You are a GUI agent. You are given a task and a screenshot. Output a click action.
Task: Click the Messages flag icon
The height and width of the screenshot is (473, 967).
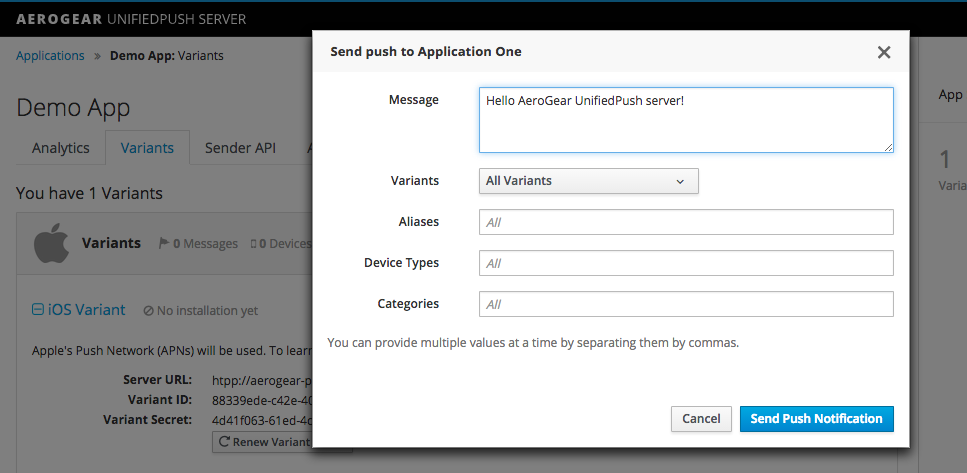coord(164,243)
